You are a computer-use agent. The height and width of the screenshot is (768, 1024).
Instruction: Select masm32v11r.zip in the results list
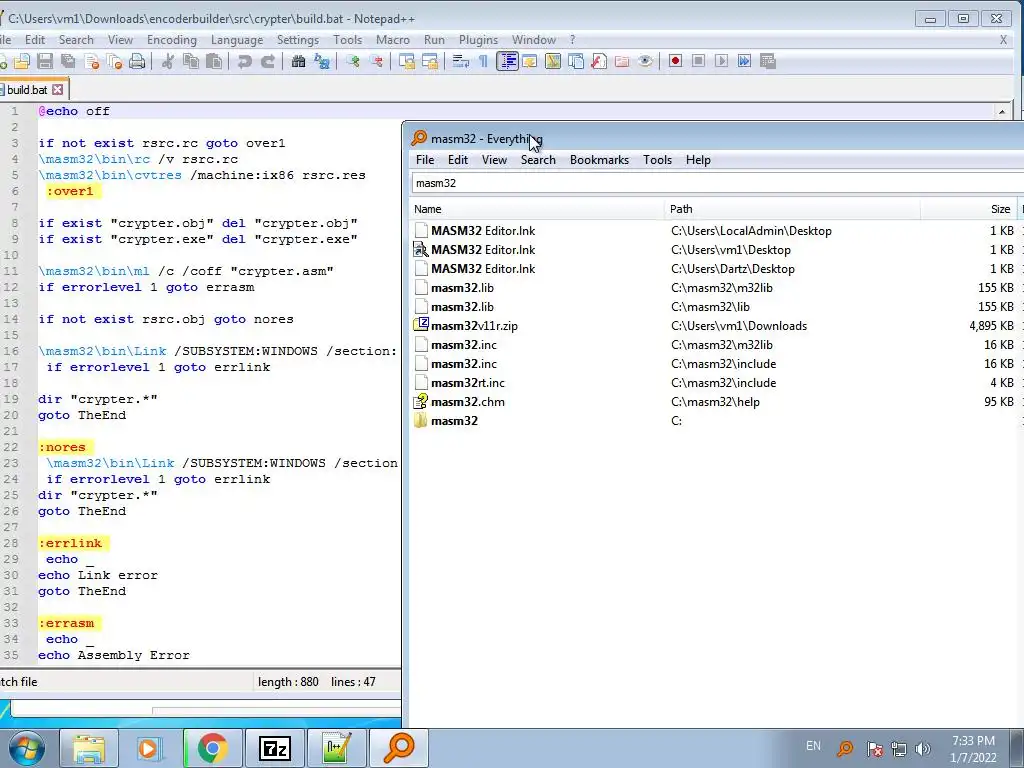point(474,326)
